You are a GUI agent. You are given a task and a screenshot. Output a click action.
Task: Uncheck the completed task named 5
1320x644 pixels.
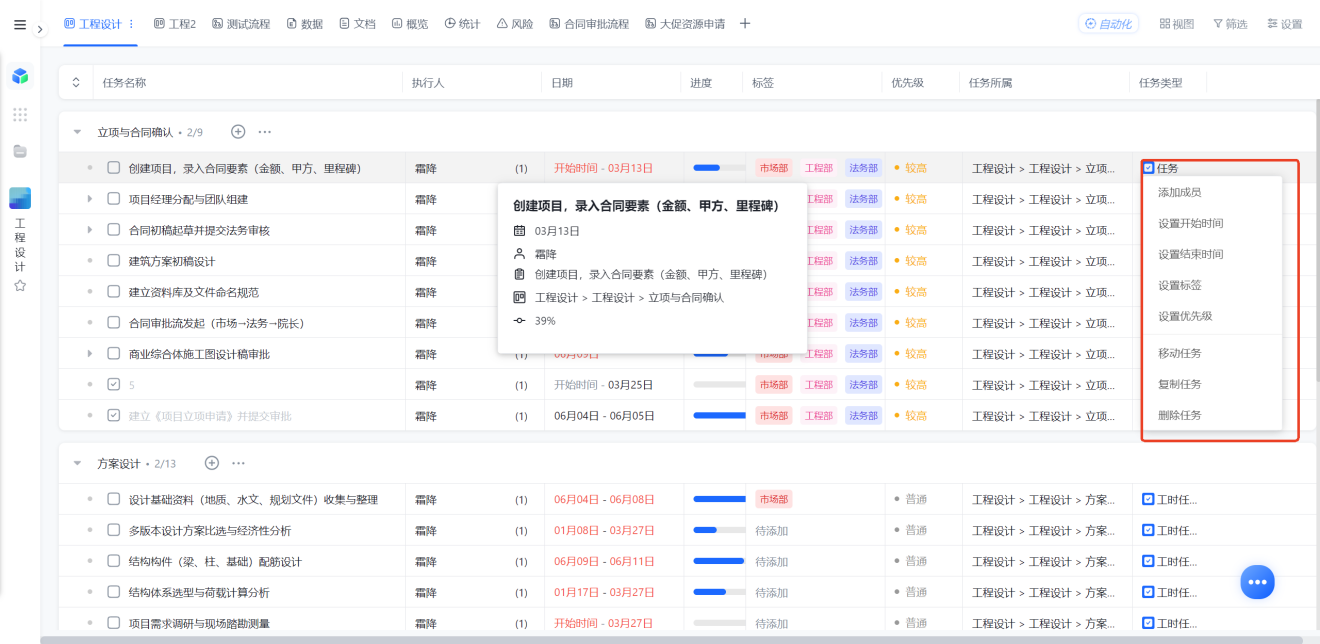pos(114,385)
